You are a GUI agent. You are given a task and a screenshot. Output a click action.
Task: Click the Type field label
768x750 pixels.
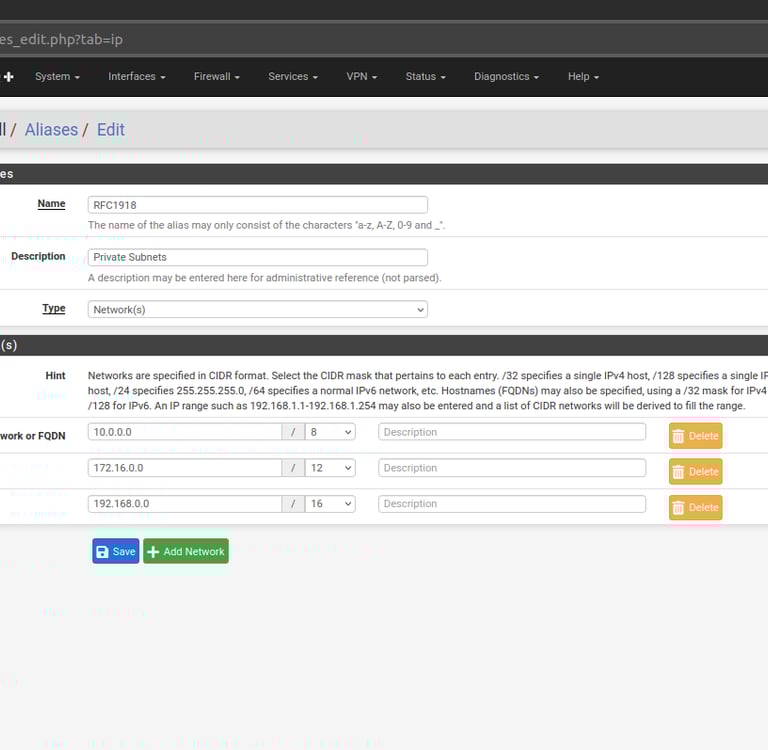click(54, 308)
